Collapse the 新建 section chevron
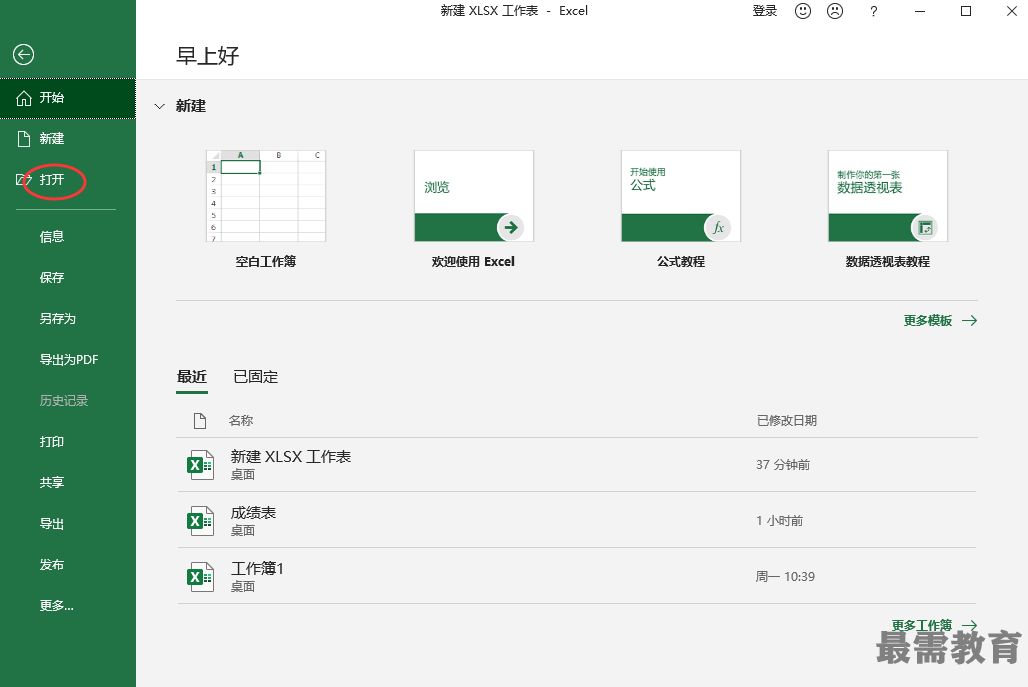The height and width of the screenshot is (687, 1028). pos(159,106)
